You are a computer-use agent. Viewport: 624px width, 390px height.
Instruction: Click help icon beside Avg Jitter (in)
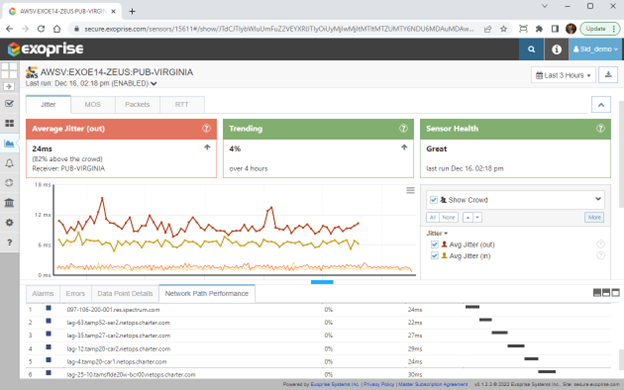click(600, 255)
